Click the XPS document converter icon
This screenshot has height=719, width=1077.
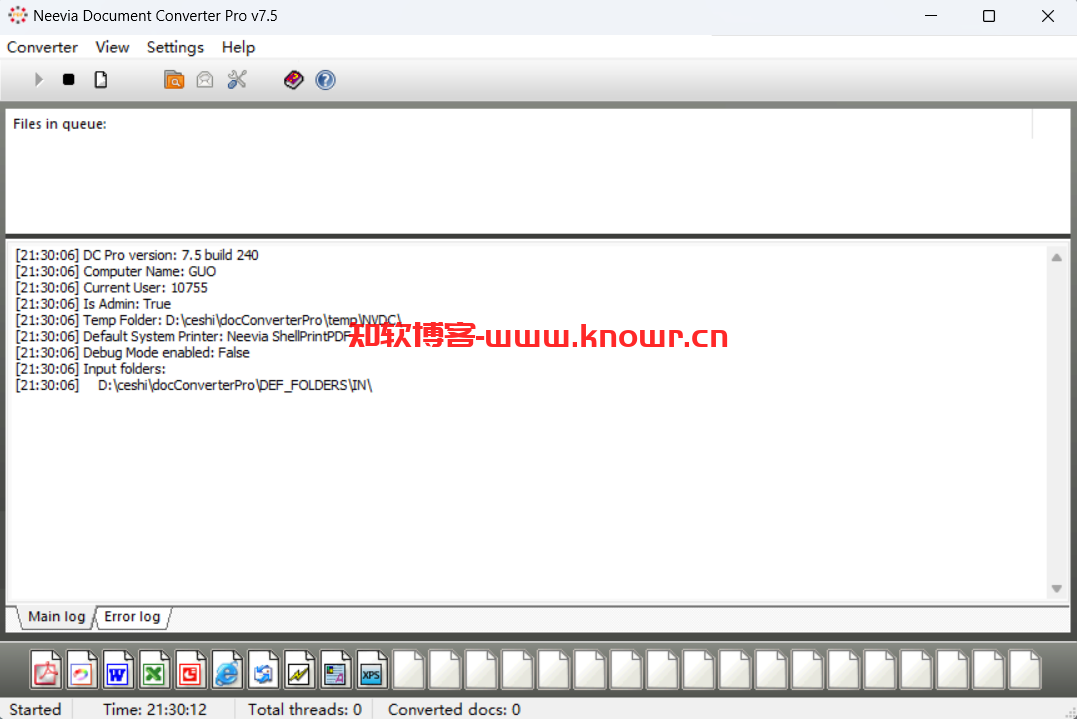(x=372, y=670)
